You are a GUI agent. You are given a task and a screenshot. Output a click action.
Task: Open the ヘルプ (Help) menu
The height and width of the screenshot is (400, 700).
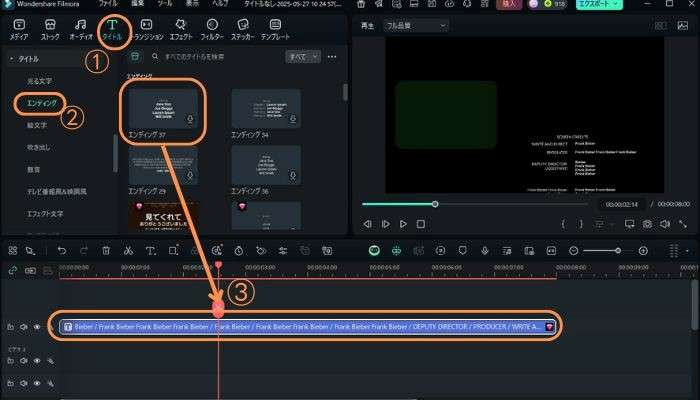click(220, 4)
